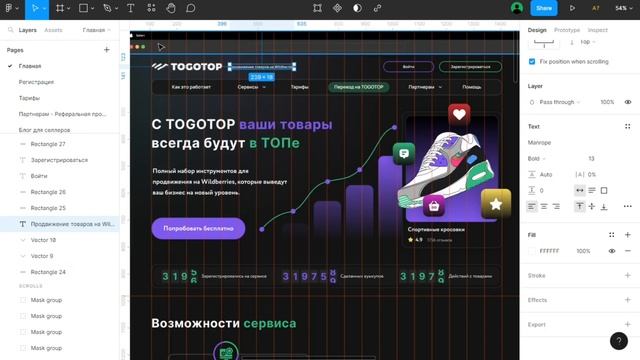Present prototype with play icon

pos(572,8)
